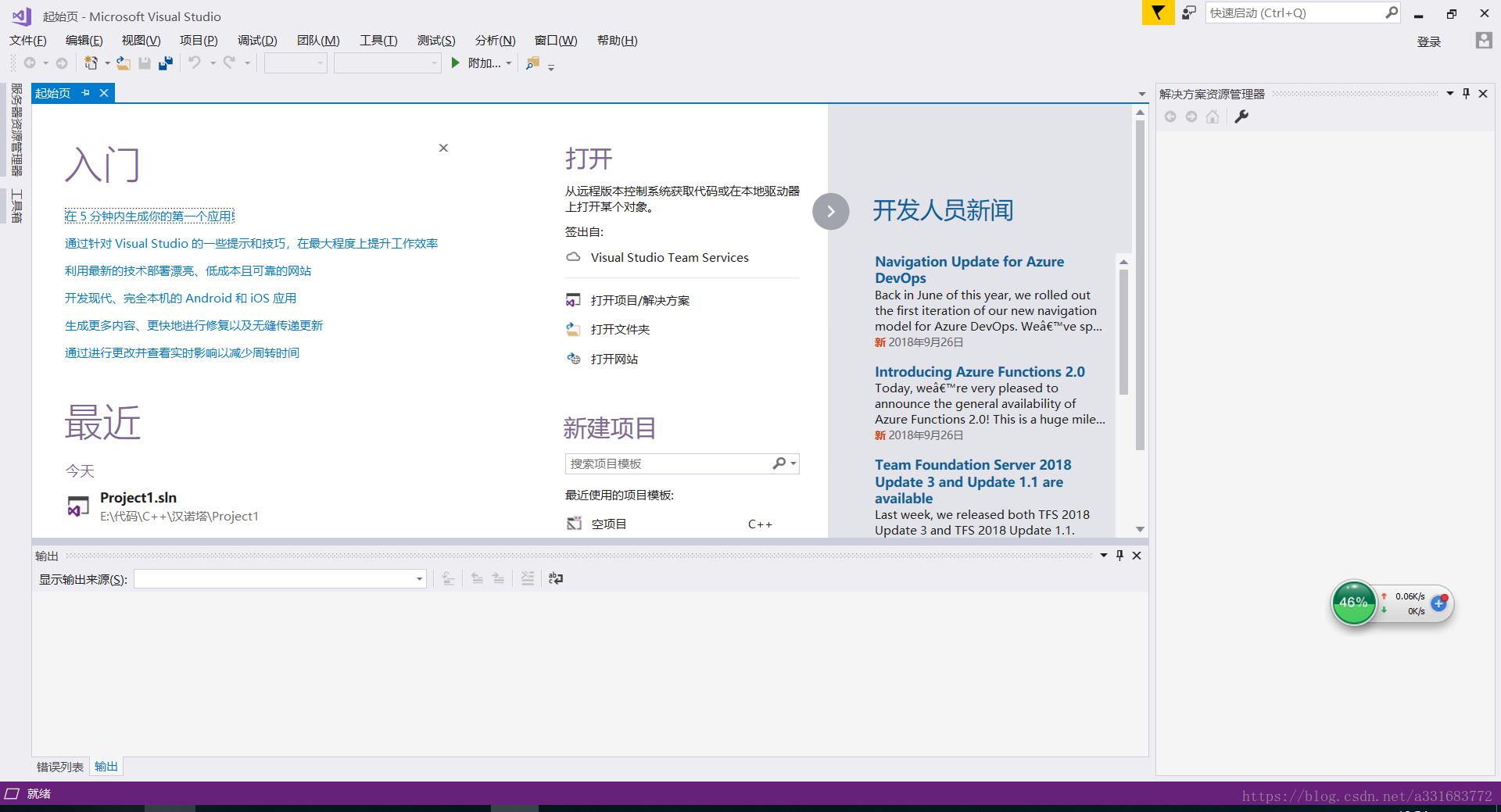The height and width of the screenshot is (812, 1501).
Task: Open Visual Studio Team Services checkout
Action: (669, 257)
